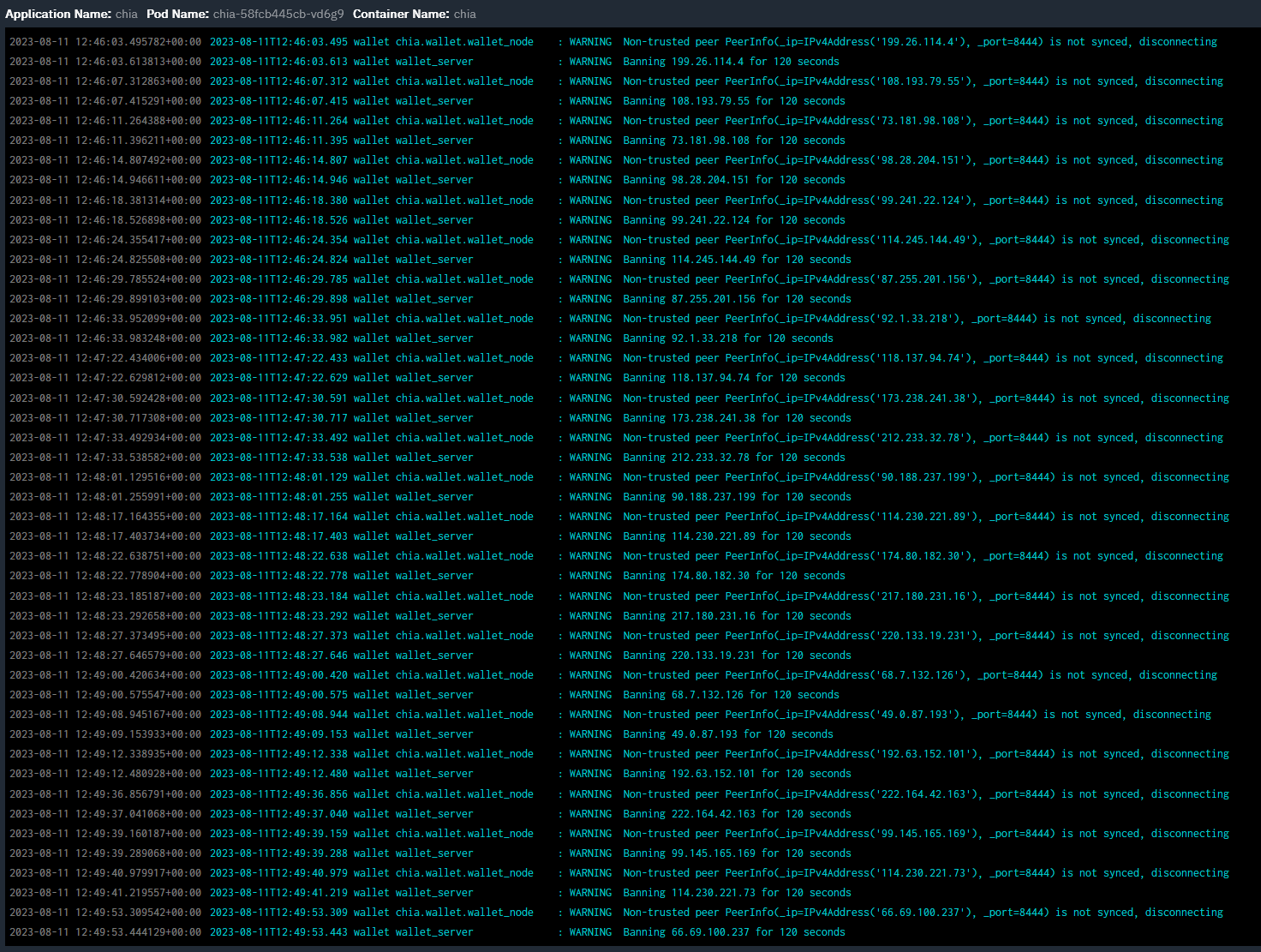Click the Application Name value 'chia'

tap(126, 14)
